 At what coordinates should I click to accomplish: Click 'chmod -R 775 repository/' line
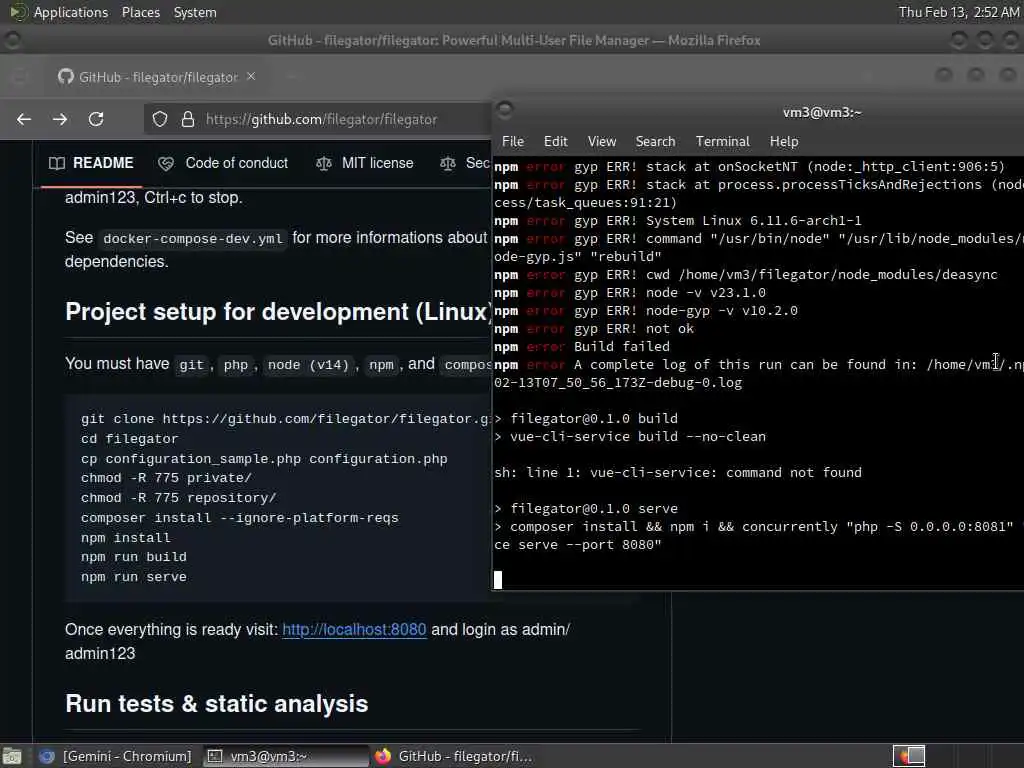(x=178, y=498)
